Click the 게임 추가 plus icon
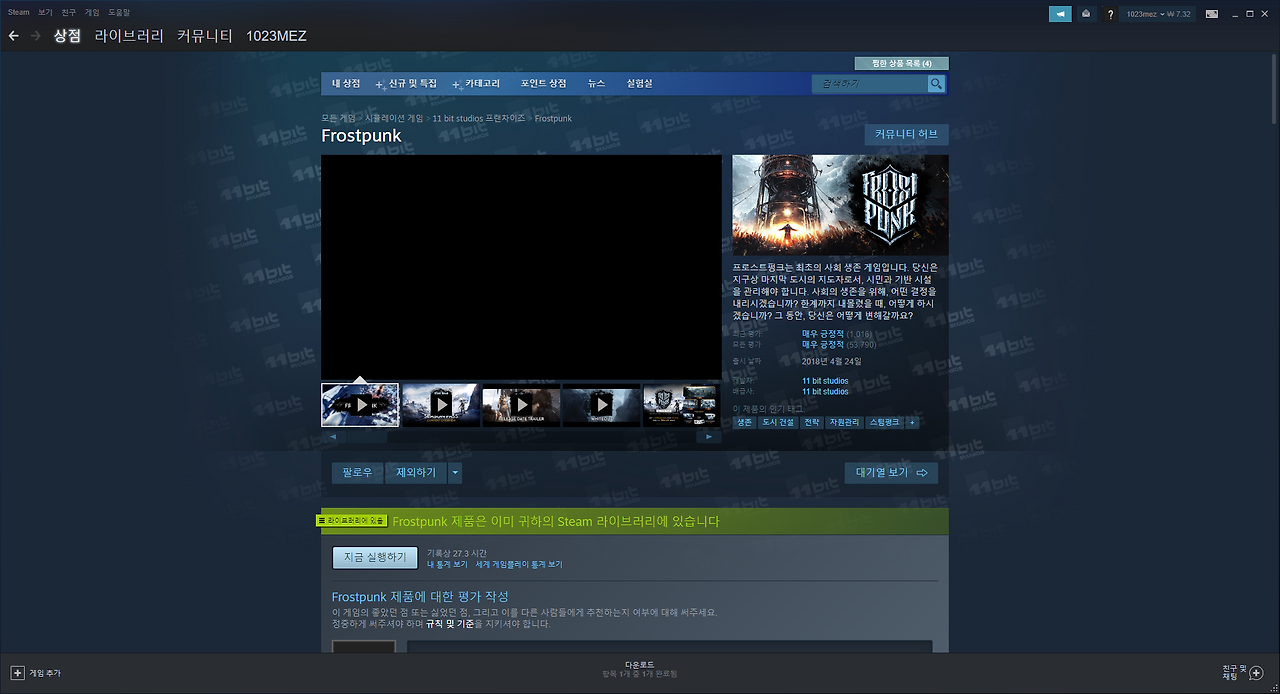The height and width of the screenshot is (694, 1280). pos(17,673)
